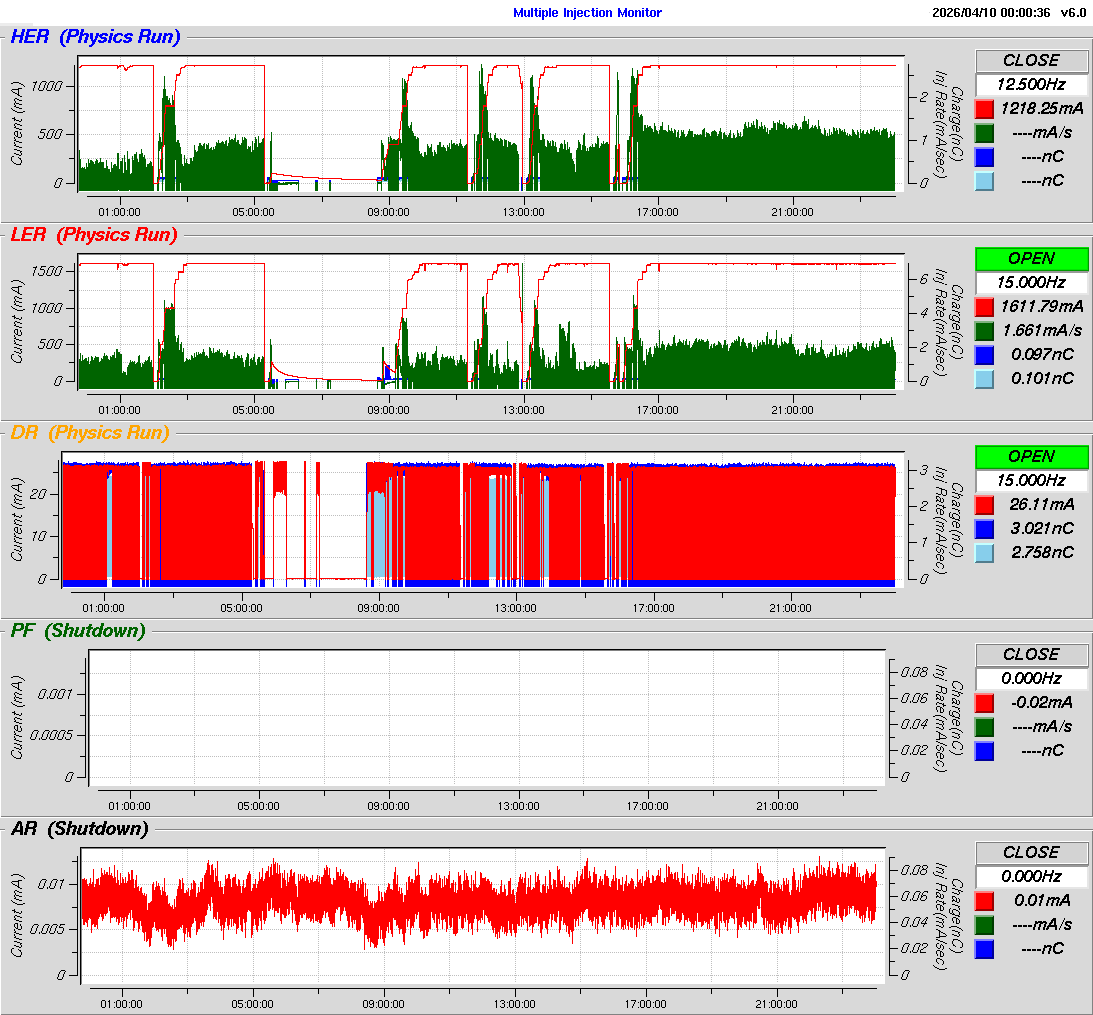Click the light blue swatch beside 2.758nC

(x=984, y=553)
